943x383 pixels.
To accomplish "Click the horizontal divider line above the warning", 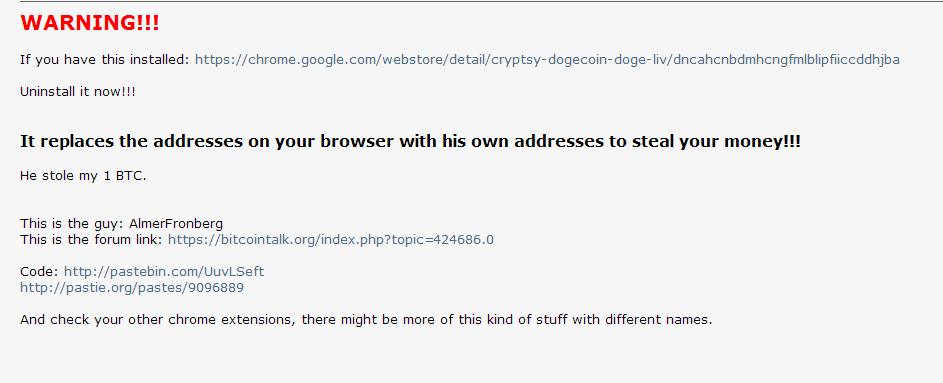I will [x=481, y=1].
